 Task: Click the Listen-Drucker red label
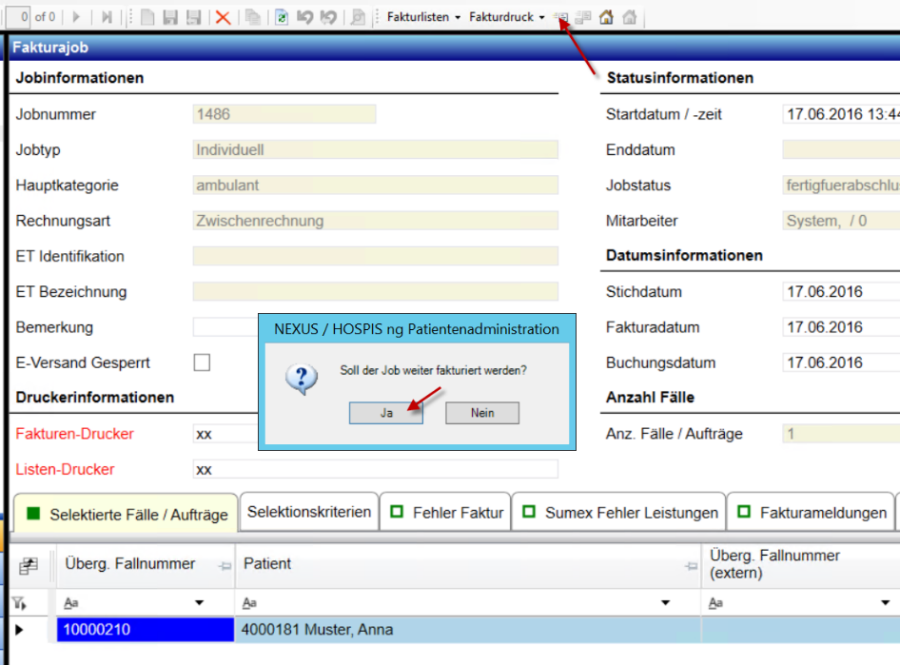[x=65, y=469]
